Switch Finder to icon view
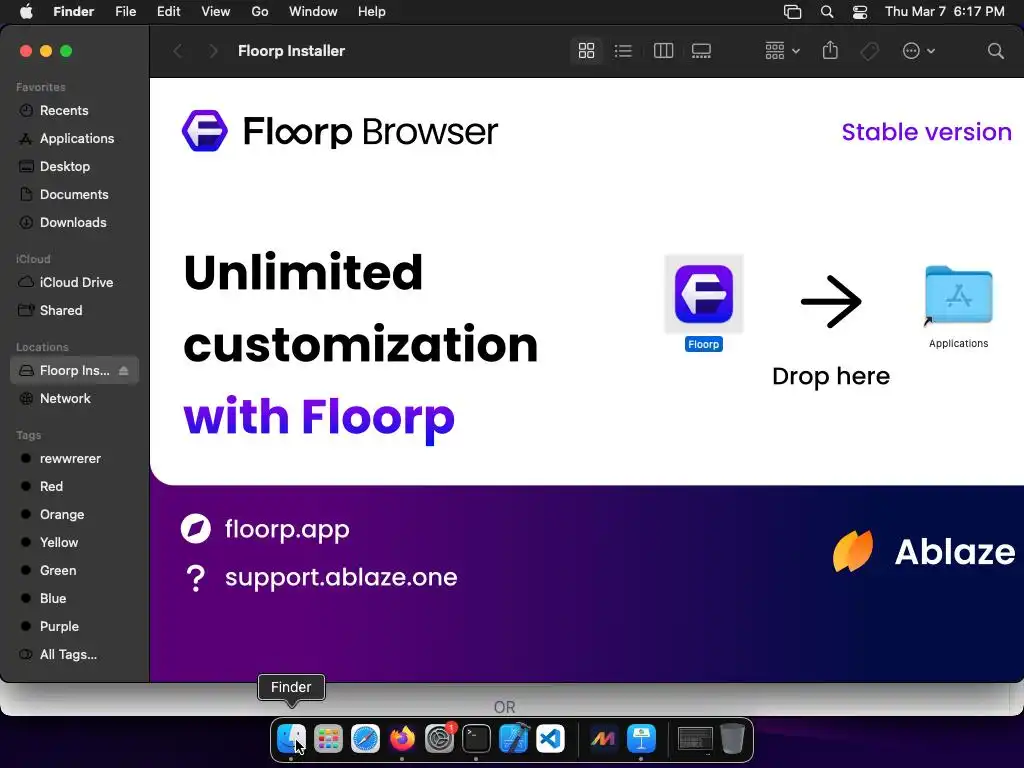 tap(586, 51)
